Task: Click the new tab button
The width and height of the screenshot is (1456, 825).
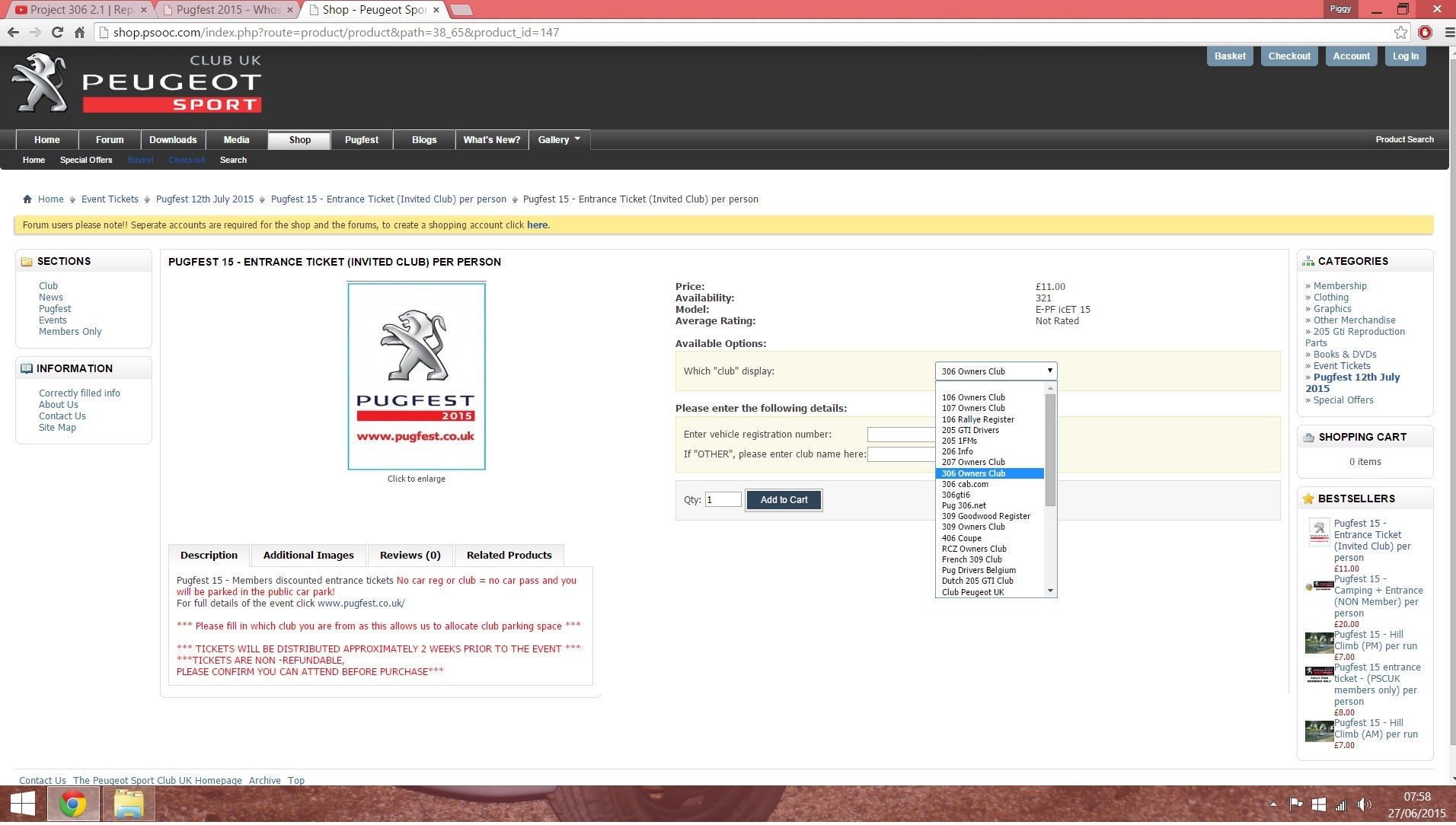Action: point(461,10)
